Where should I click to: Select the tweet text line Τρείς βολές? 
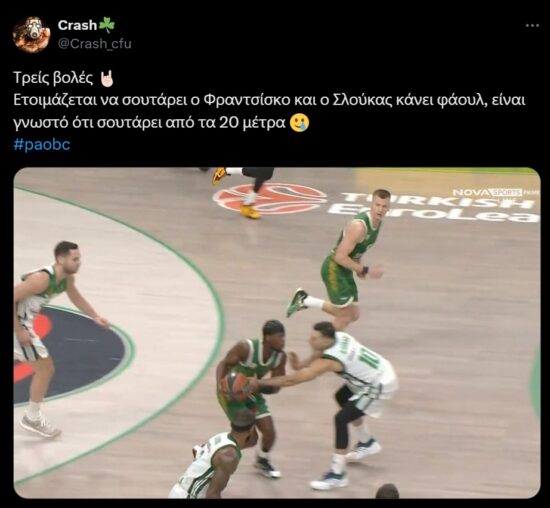point(54,78)
